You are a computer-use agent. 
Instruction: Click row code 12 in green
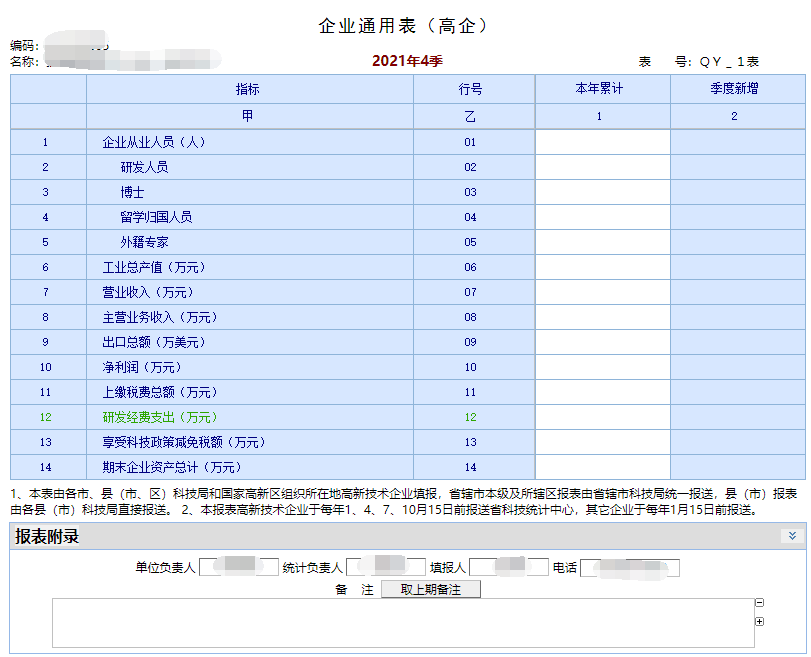pyautogui.click(x=470, y=417)
